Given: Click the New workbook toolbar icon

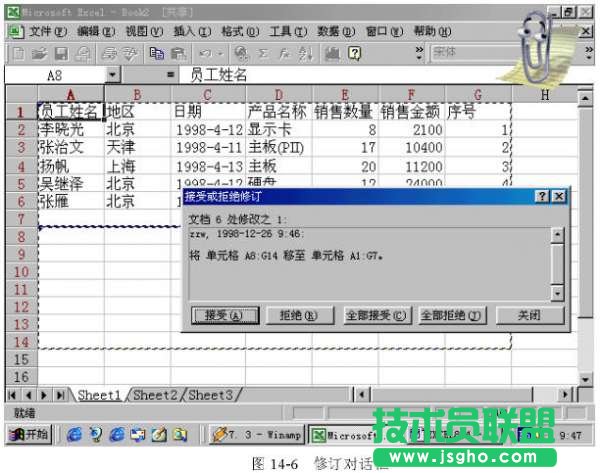Looking at the screenshot, I should pos(18,54).
